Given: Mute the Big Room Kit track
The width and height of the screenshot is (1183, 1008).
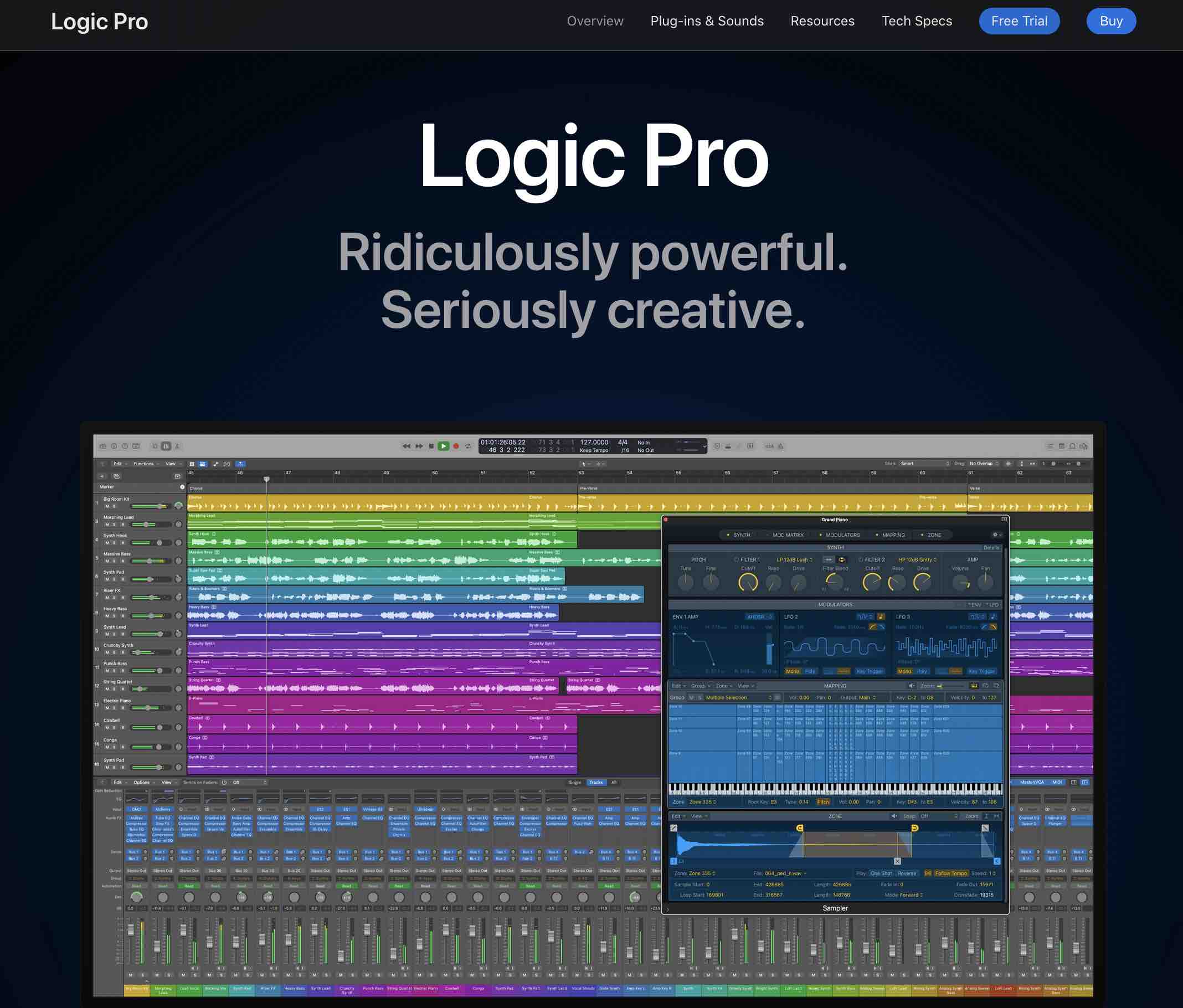Looking at the screenshot, I should click(107, 507).
